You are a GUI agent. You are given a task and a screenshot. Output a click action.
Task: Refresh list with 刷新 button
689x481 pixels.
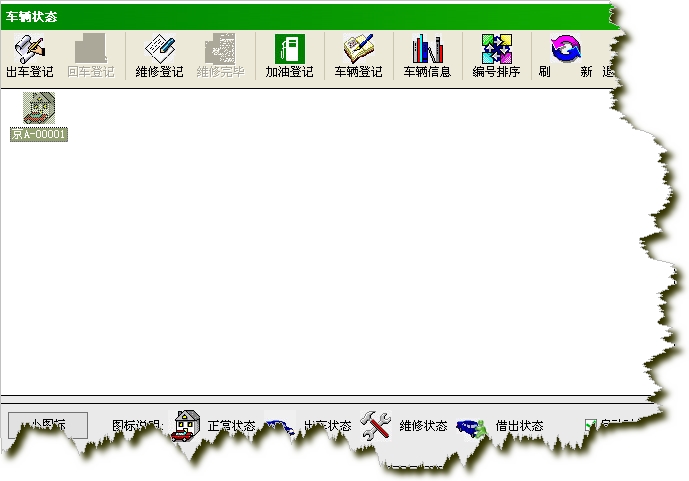pos(566,56)
